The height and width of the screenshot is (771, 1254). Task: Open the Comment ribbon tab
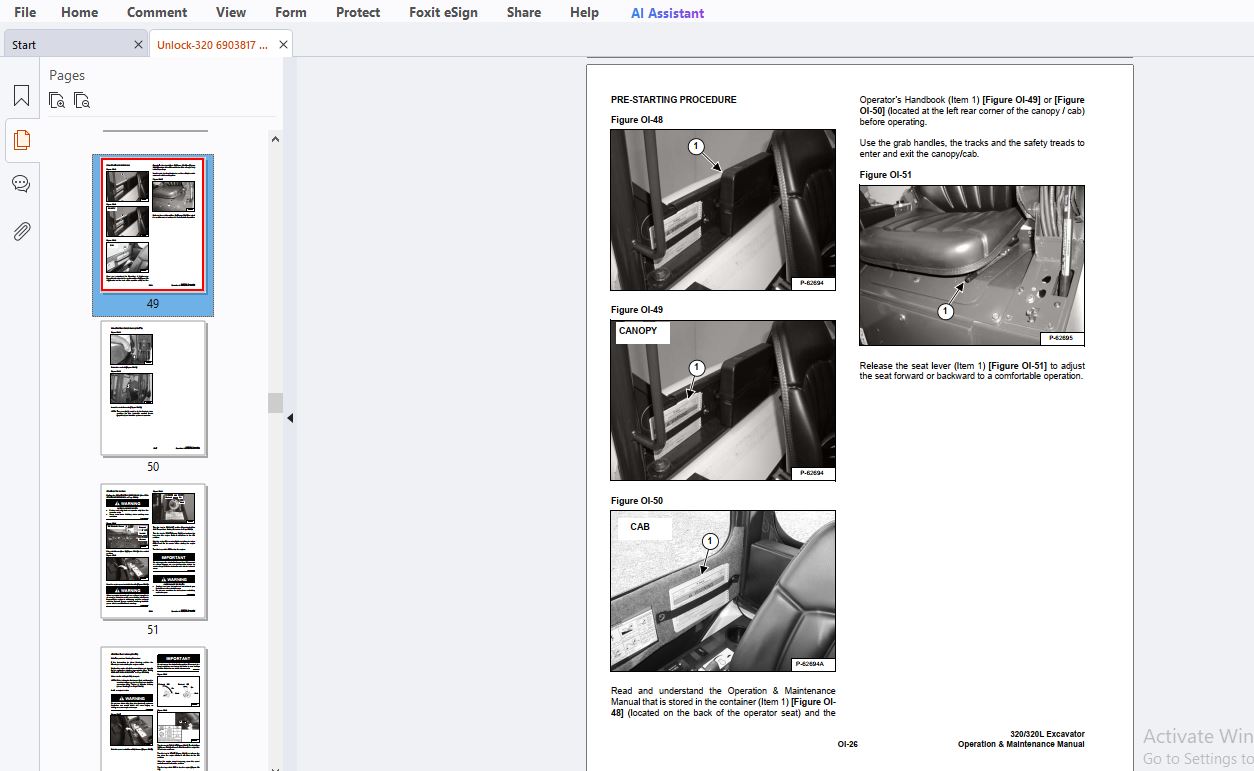click(x=157, y=12)
